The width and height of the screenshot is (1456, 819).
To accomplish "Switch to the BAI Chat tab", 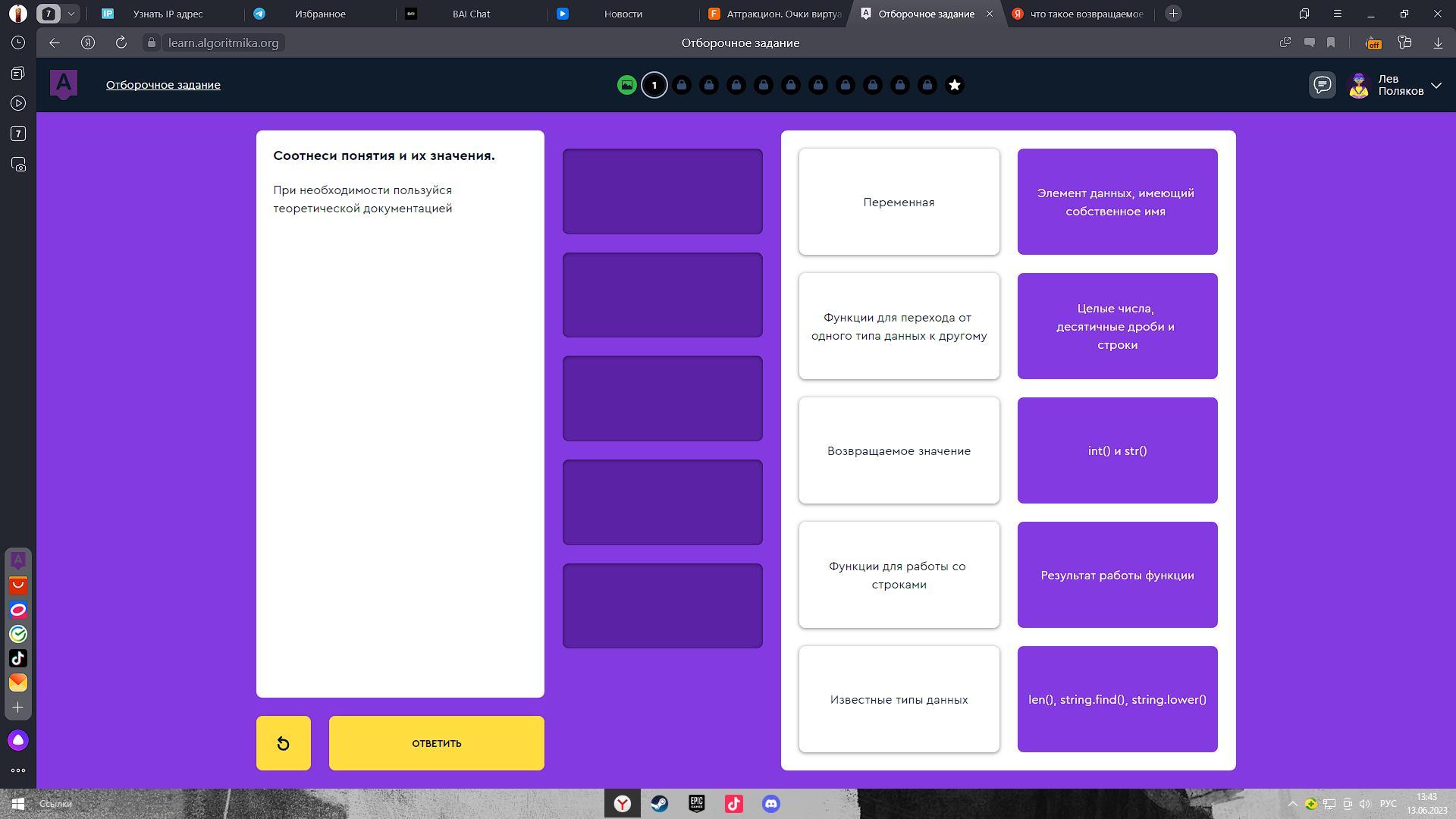I will click(471, 14).
